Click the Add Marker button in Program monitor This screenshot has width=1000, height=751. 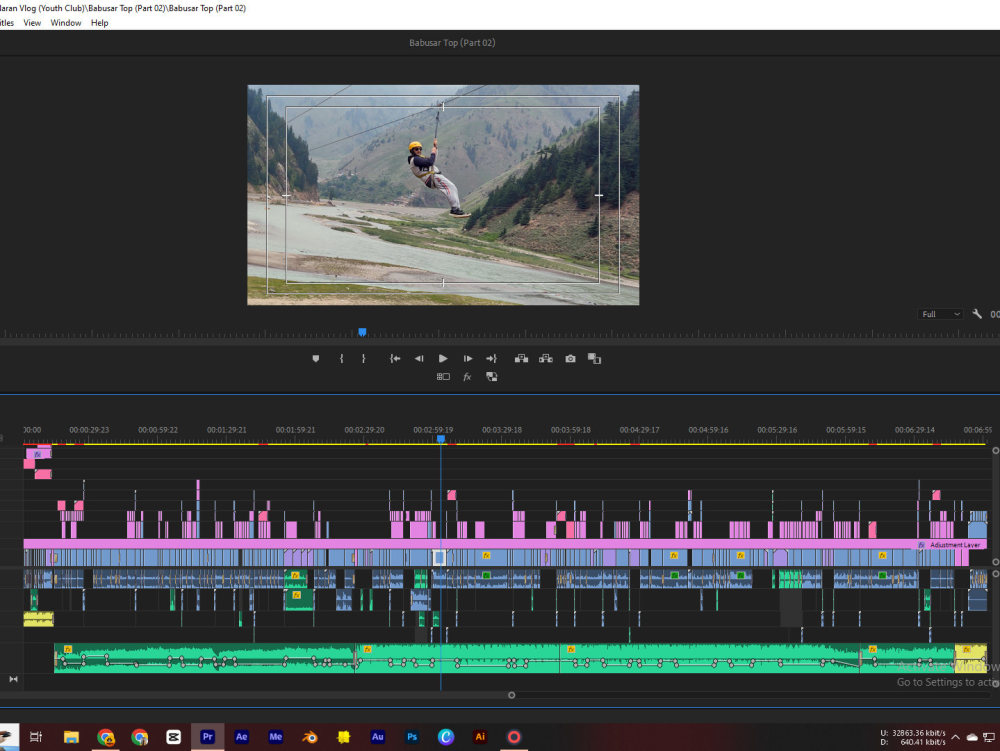click(x=316, y=358)
